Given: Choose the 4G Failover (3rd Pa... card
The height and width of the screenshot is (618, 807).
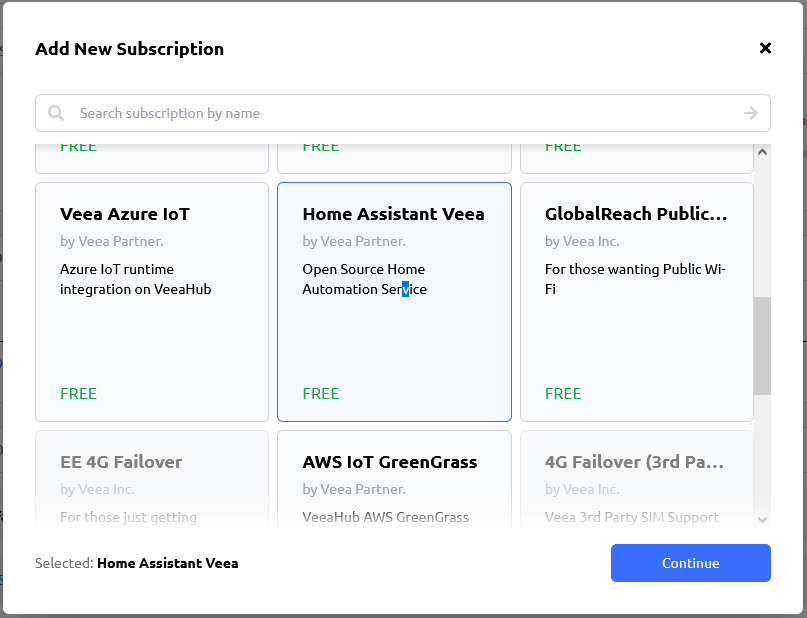Looking at the screenshot, I should point(637,480).
